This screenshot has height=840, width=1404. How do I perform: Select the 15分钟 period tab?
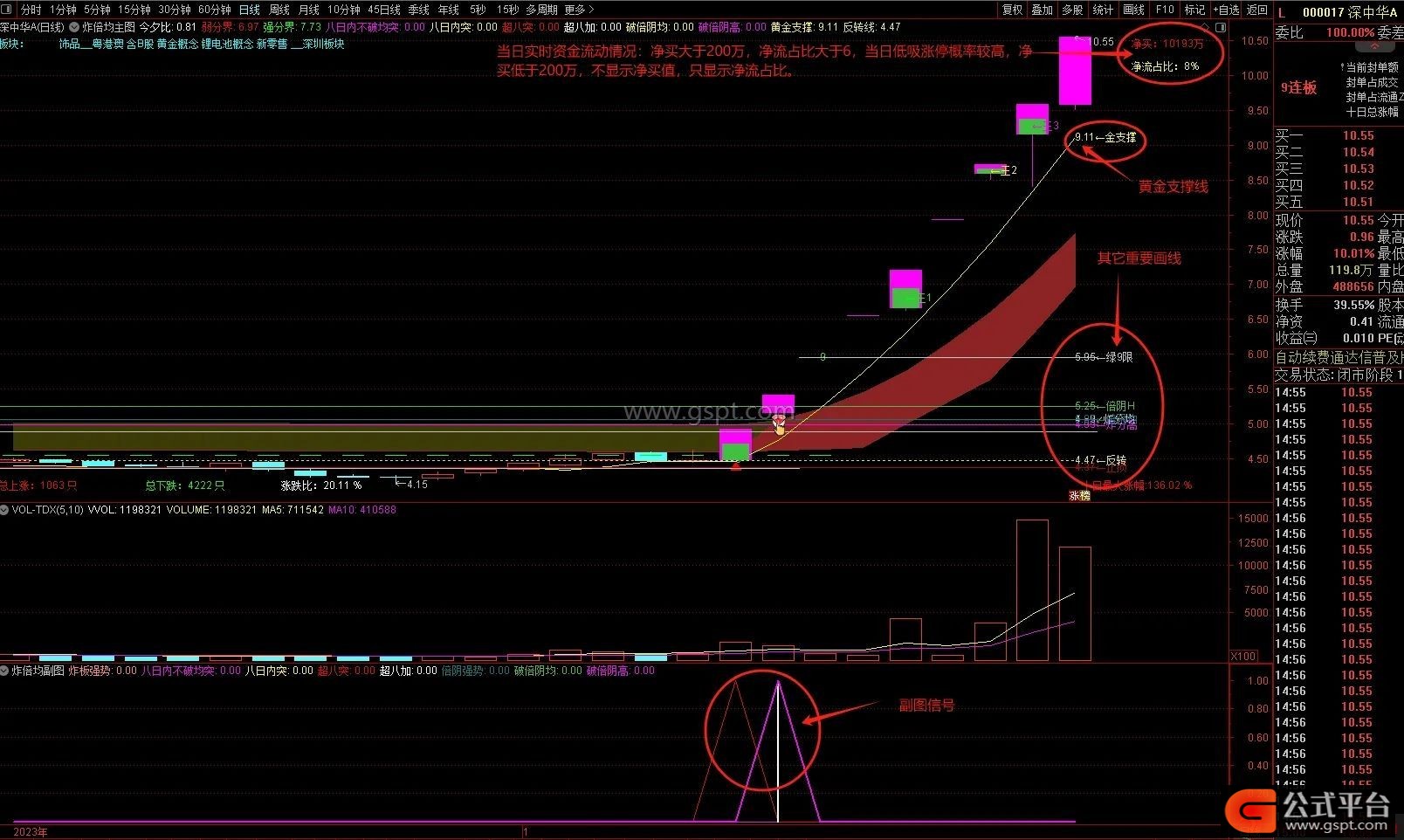pos(134,10)
